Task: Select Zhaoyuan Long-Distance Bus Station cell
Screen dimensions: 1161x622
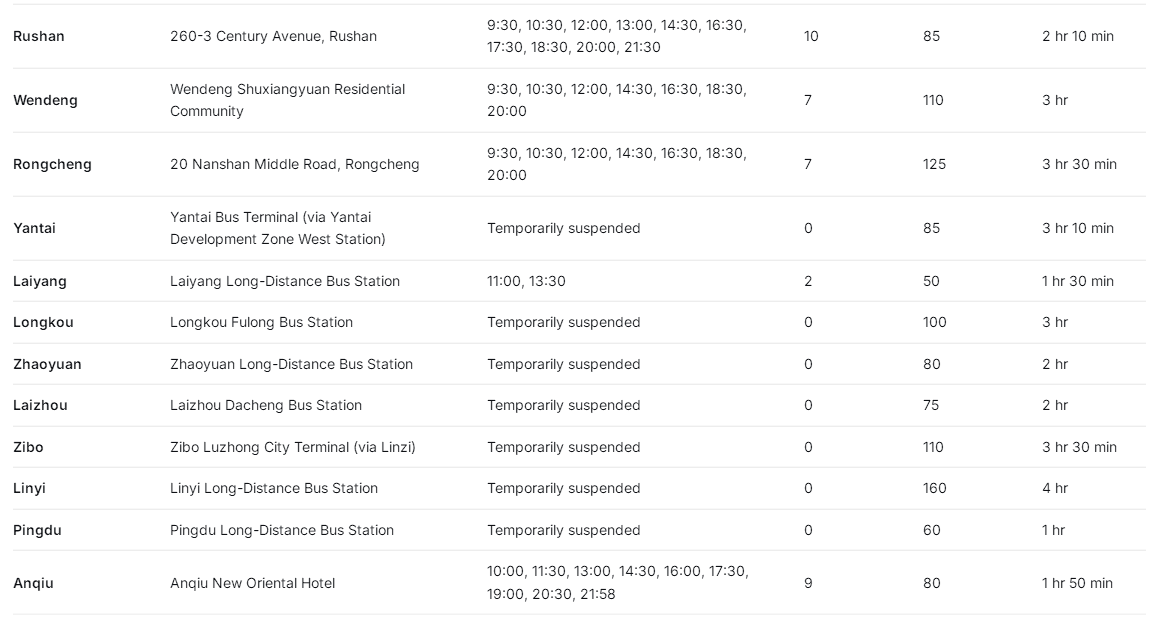Action: click(x=291, y=364)
